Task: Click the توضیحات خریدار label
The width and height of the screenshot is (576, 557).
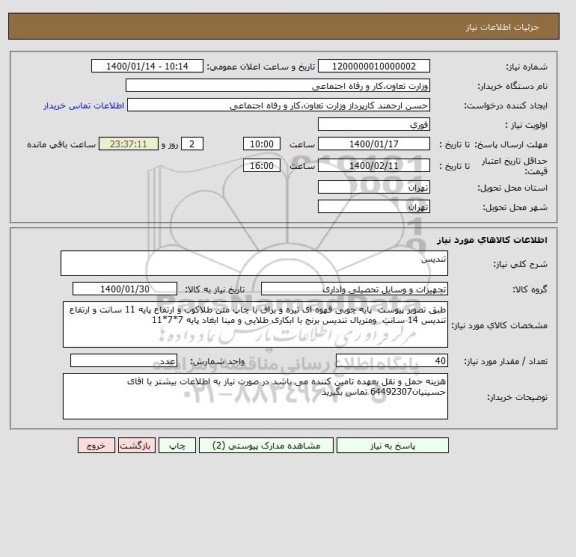Action: (517, 397)
